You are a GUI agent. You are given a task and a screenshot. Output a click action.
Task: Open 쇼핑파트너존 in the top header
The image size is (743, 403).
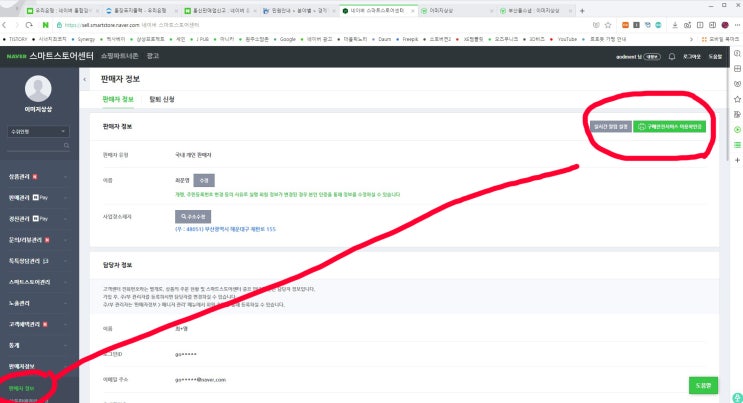[x=119, y=56]
